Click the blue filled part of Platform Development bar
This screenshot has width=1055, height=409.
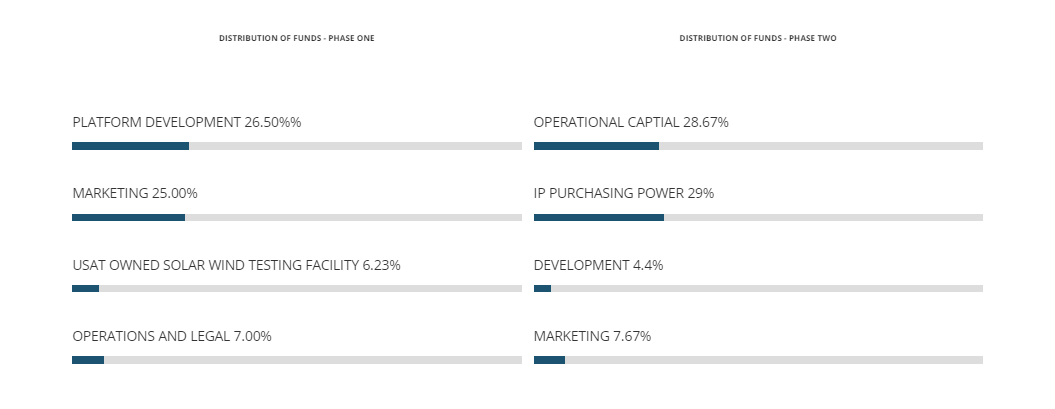[130, 146]
